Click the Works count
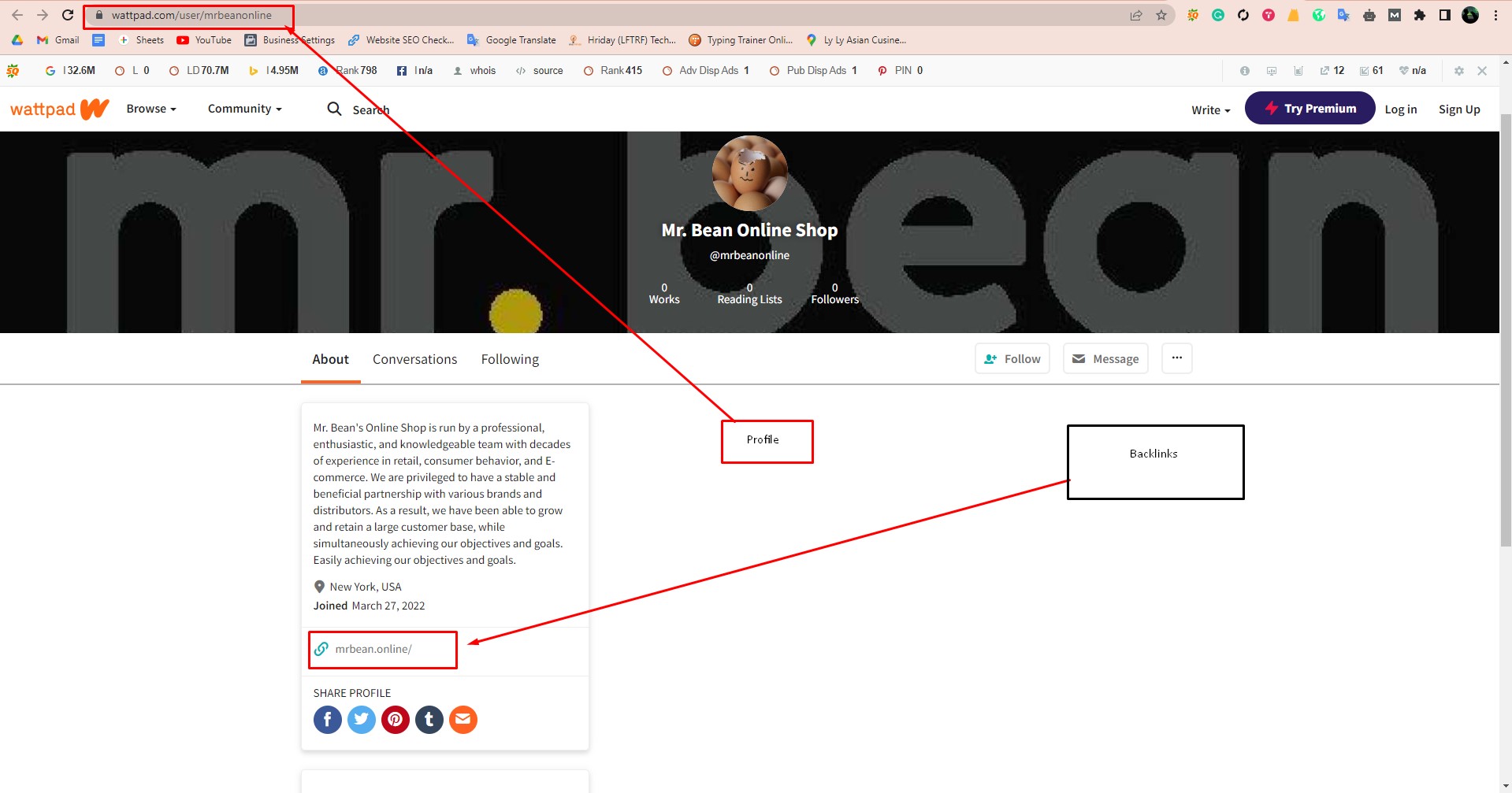 click(x=664, y=294)
